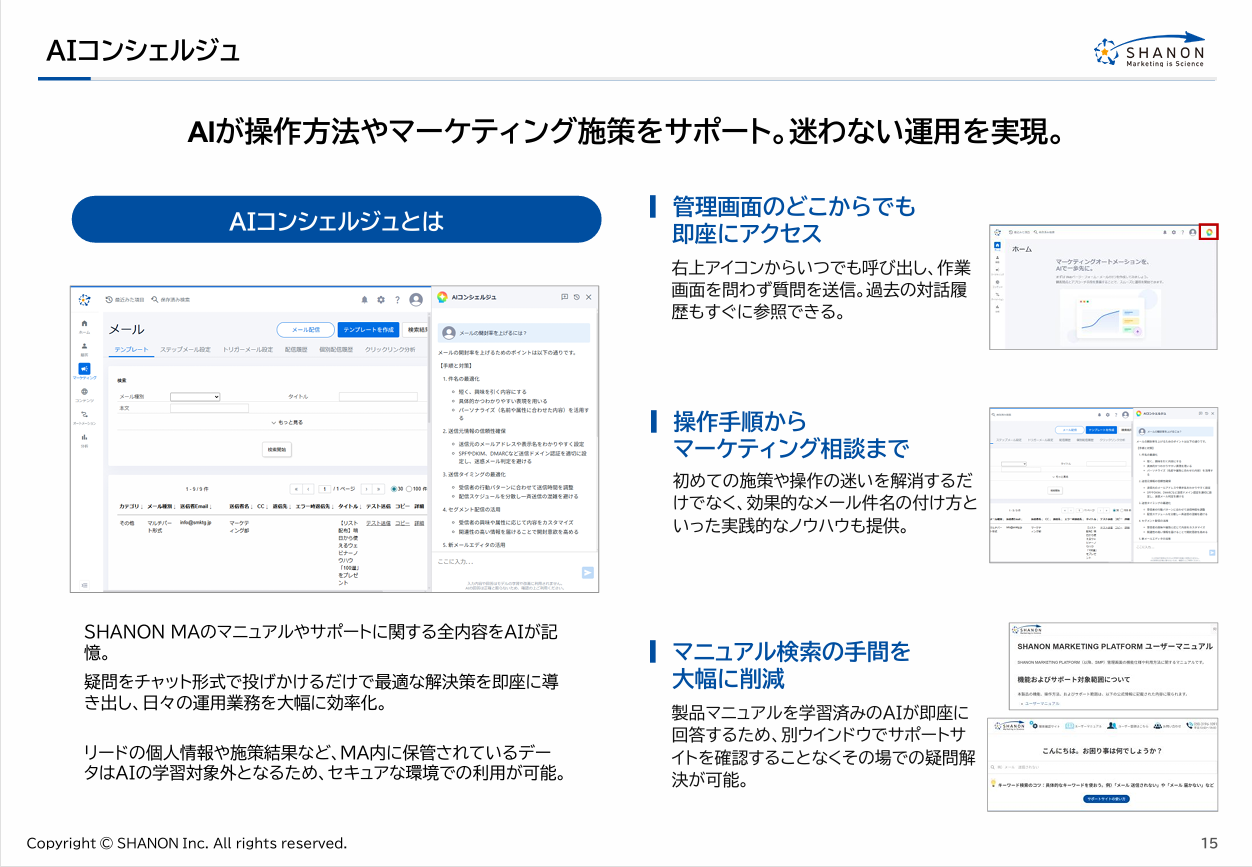Image resolution: width=1252 pixels, height=867 pixels.
Task: Select the 30 per-page radio button in the large Mail screenshot
Action: [394, 489]
